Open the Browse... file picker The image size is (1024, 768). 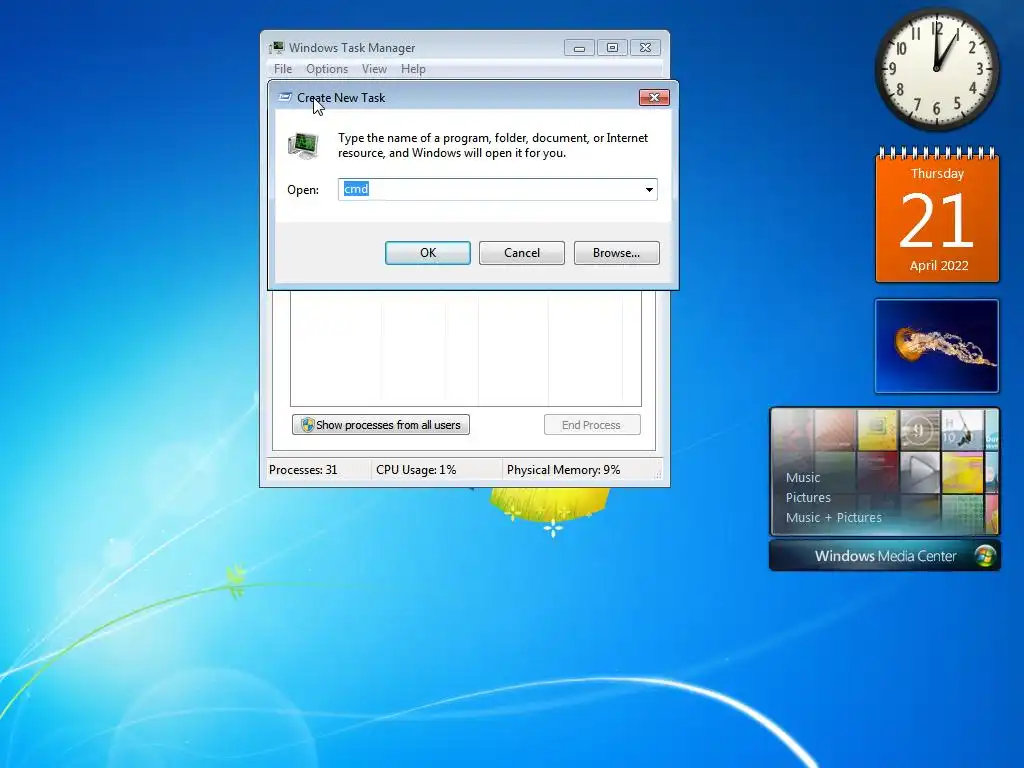point(616,253)
